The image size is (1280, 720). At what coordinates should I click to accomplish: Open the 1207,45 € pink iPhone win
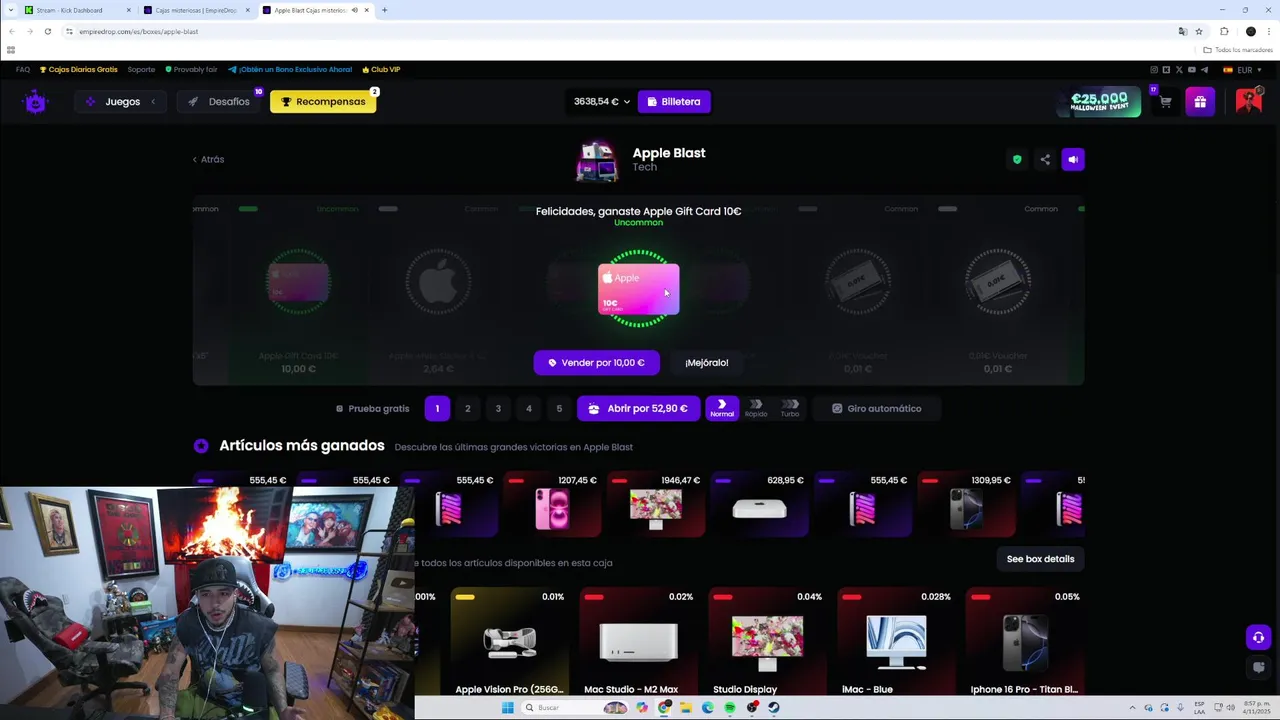point(553,506)
